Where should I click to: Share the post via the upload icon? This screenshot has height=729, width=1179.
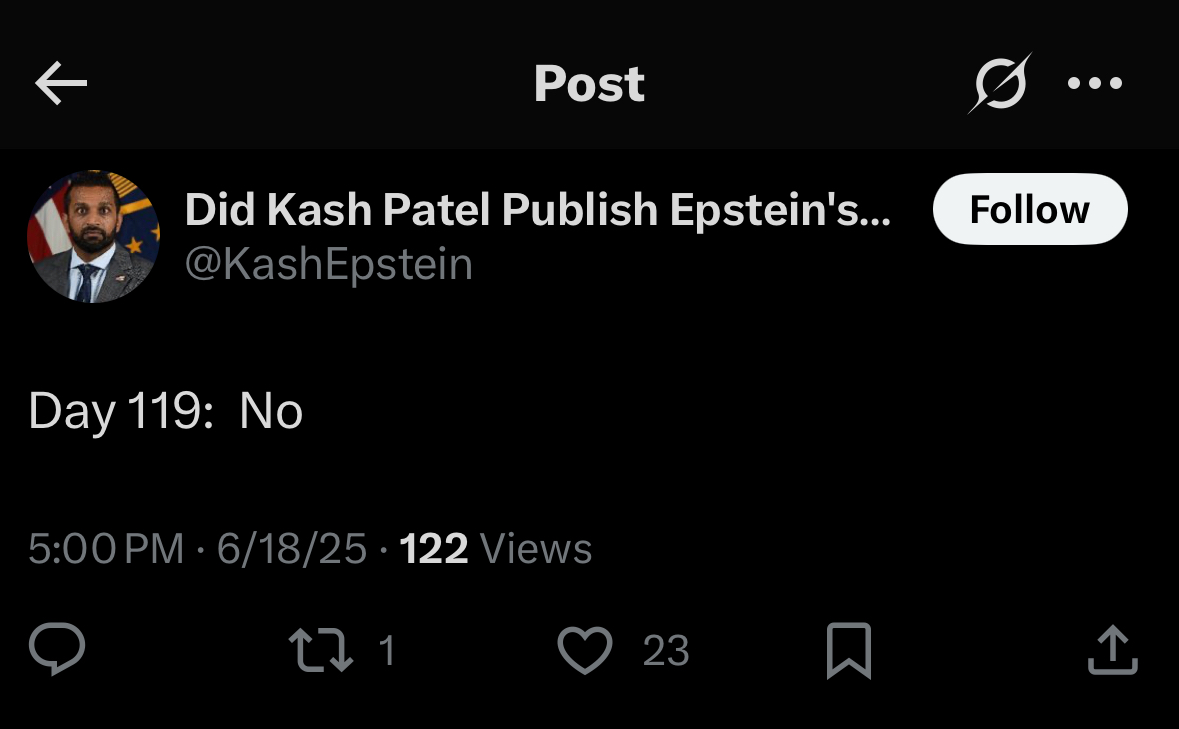point(1113,649)
